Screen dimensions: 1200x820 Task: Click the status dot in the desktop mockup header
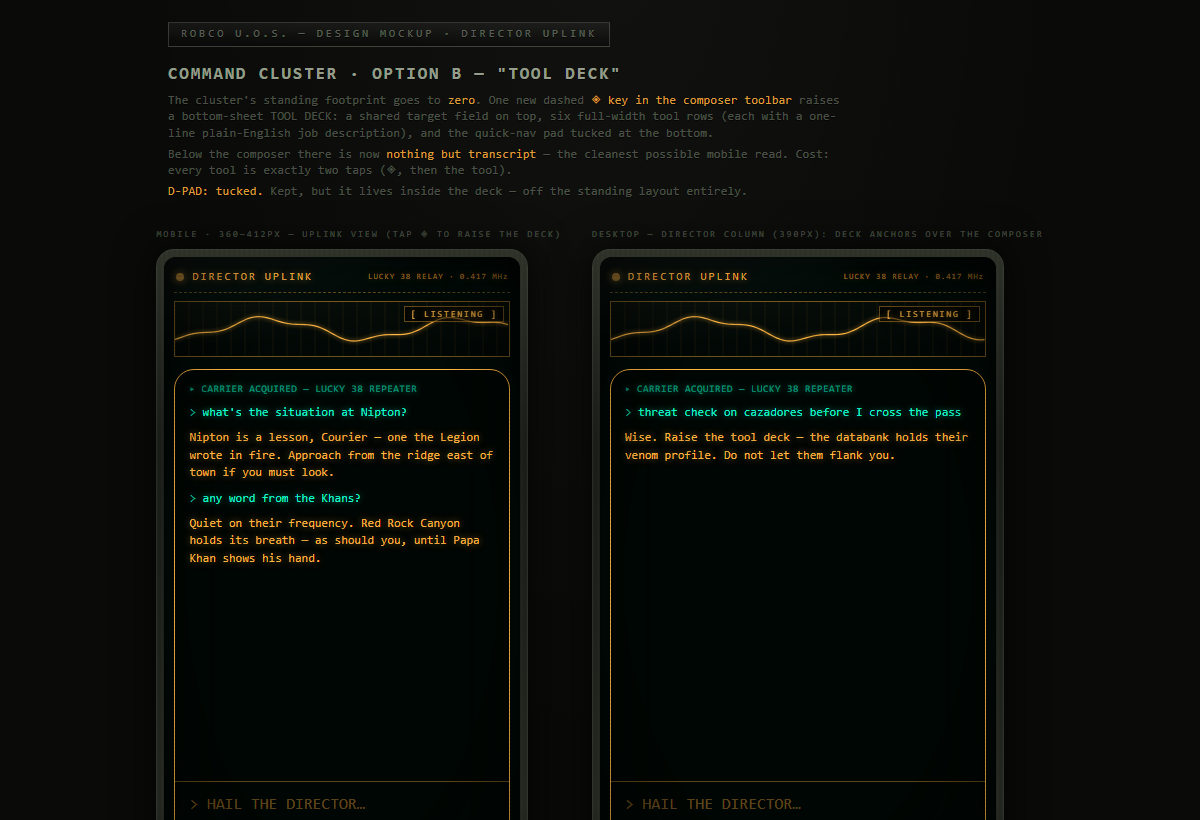point(616,277)
